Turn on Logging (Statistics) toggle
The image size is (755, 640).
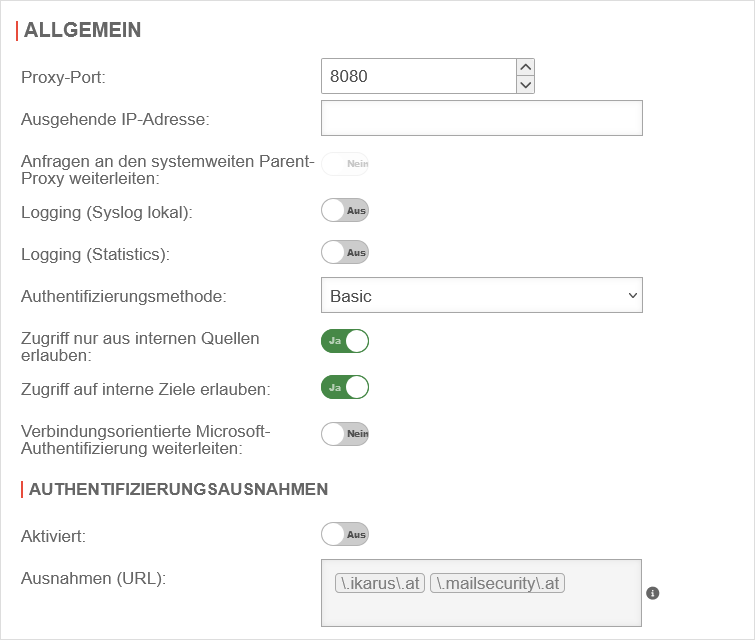click(345, 253)
